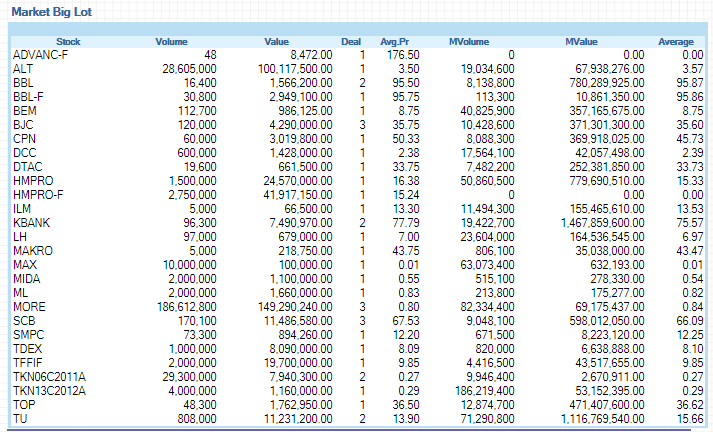Screen dimensions: 713x432
Task: Click TU MValue 1,116,769,540.00
Action: click(x=603, y=419)
